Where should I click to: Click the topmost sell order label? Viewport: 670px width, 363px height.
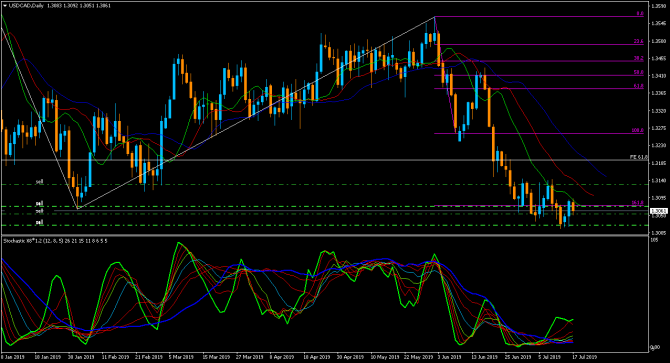click(x=39, y=182)
